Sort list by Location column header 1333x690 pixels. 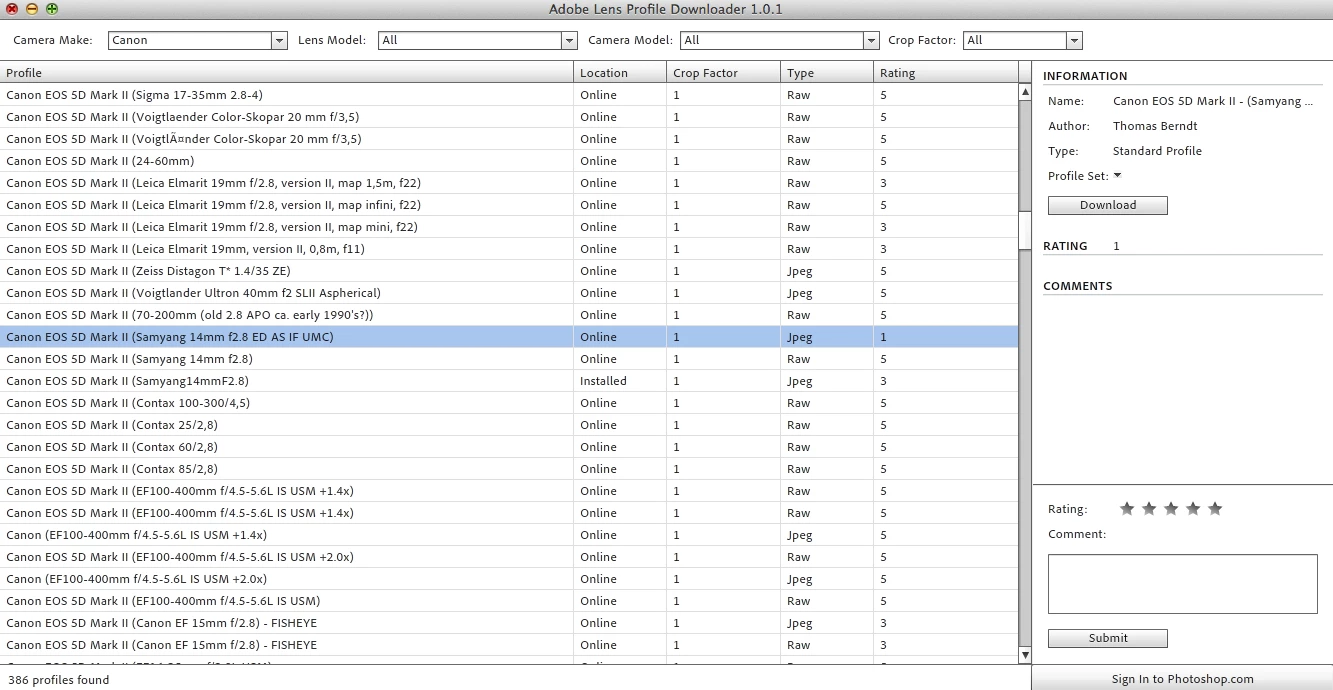pyautogui.click(x=620, y=73)
